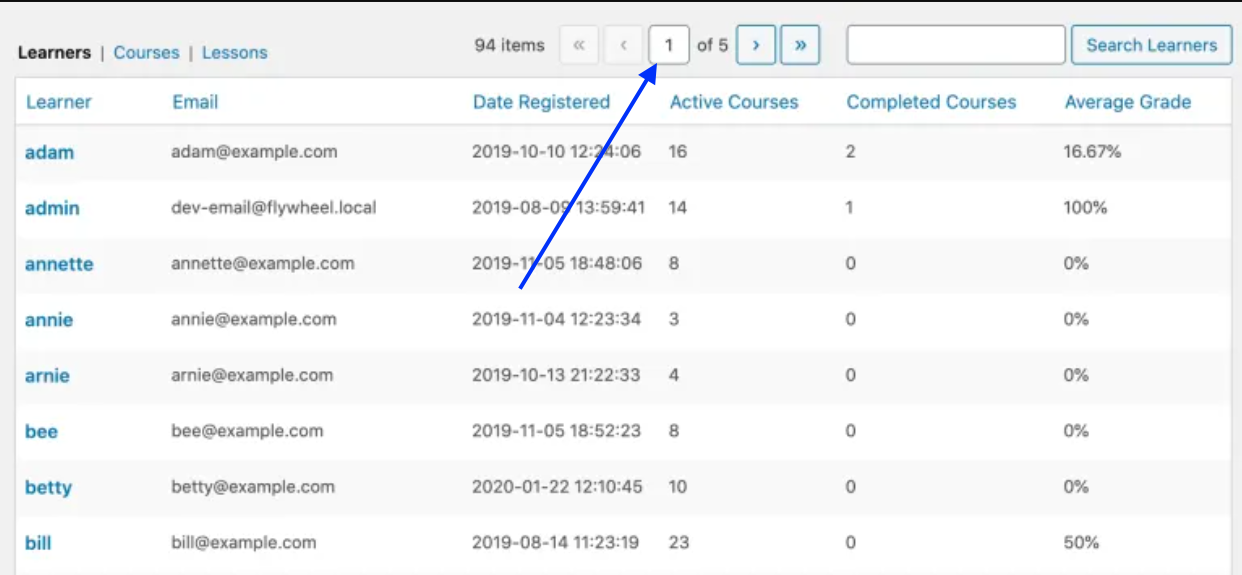The width and height of the screenshot is (1242, 575).
Task: Click the date 2019-08-09 13:59:41
Action: coord(558,208)
